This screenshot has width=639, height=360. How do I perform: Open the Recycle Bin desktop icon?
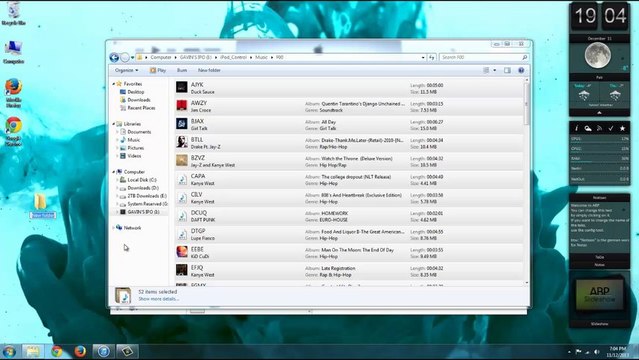(13, 13)
